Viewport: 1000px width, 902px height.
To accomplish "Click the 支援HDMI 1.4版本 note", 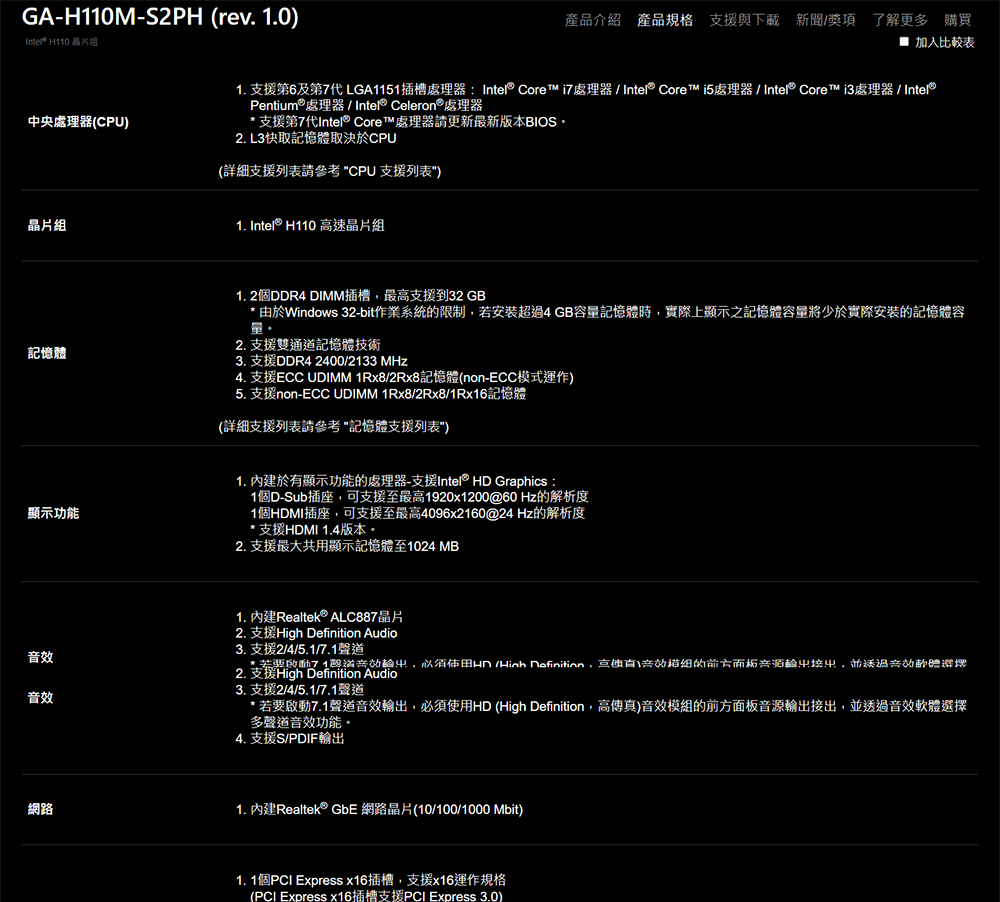I will 313,529.
